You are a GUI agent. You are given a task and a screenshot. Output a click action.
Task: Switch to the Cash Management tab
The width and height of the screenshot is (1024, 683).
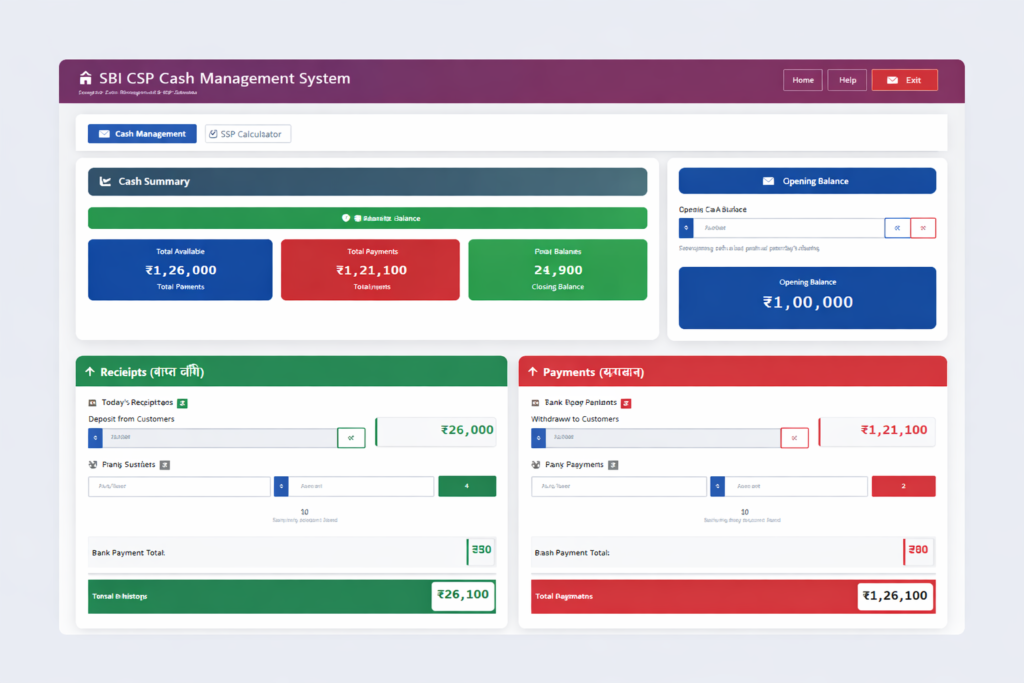point(141,133)
